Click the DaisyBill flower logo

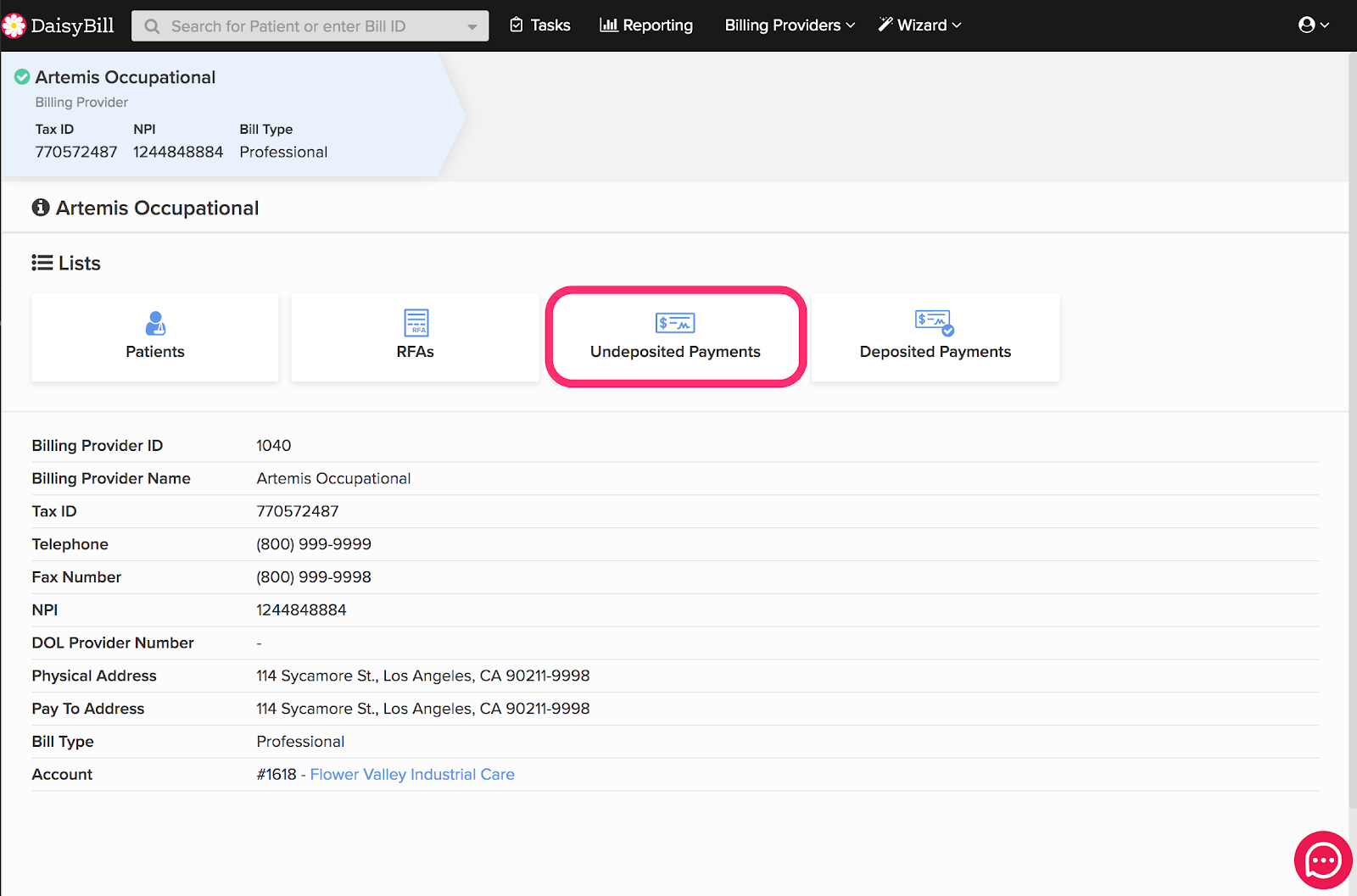14,25
